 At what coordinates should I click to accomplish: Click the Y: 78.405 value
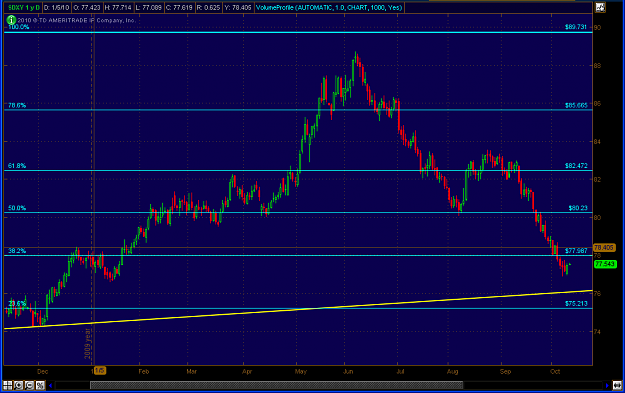click(238, 8)
